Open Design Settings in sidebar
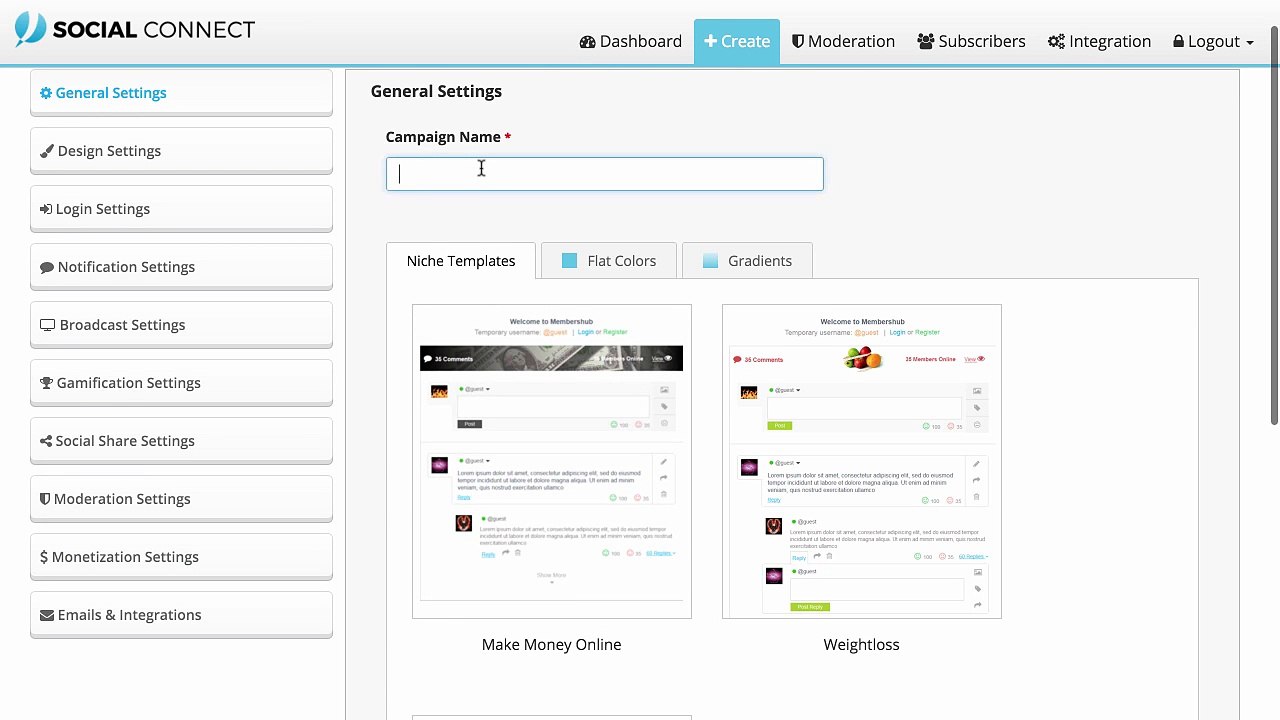1280x720 pixels. click(x=181, y=151)
